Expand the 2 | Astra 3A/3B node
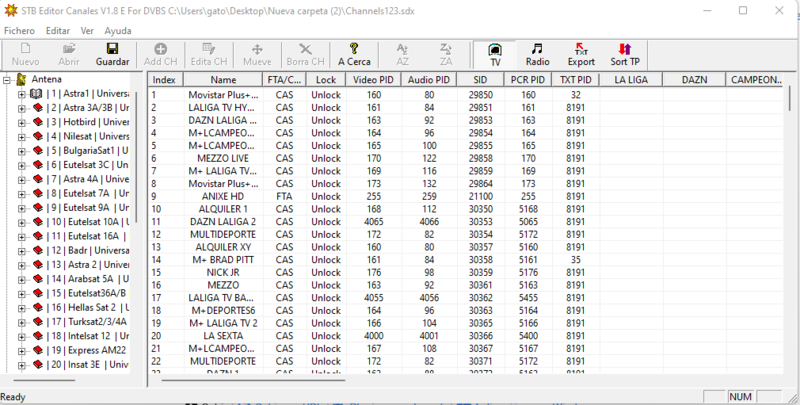The height and width of the screenshot is (405, 800). (x=21, y=109)
